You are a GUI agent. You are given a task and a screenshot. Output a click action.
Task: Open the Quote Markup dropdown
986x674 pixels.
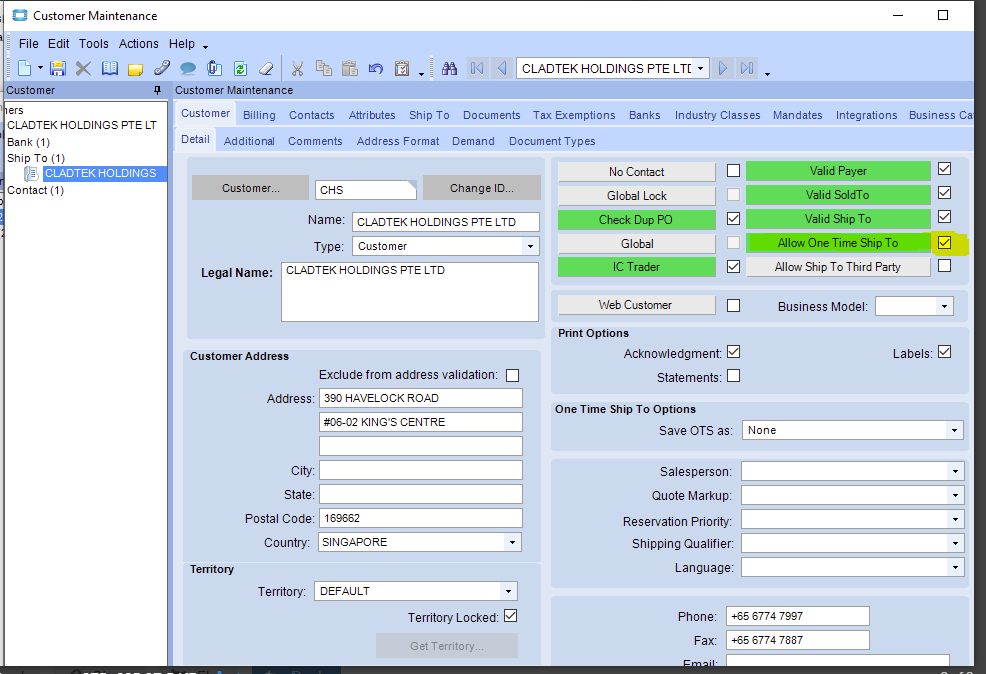[x=955, y=496]
